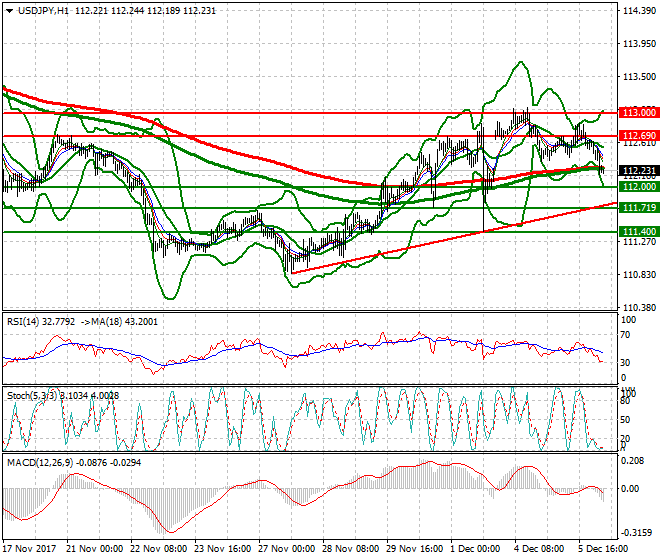Click the 4 Dec 08:00 time label
Image resolution: width=660 pixels, height=560 pixels.
pos(539,549)
